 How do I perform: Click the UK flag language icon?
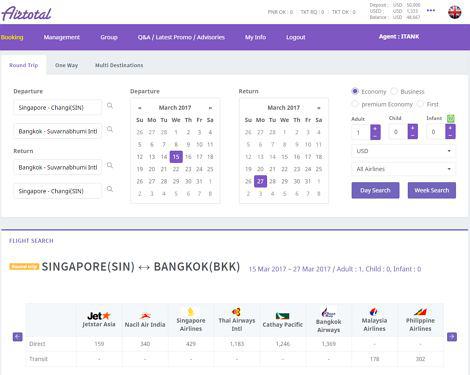(454, 12)
